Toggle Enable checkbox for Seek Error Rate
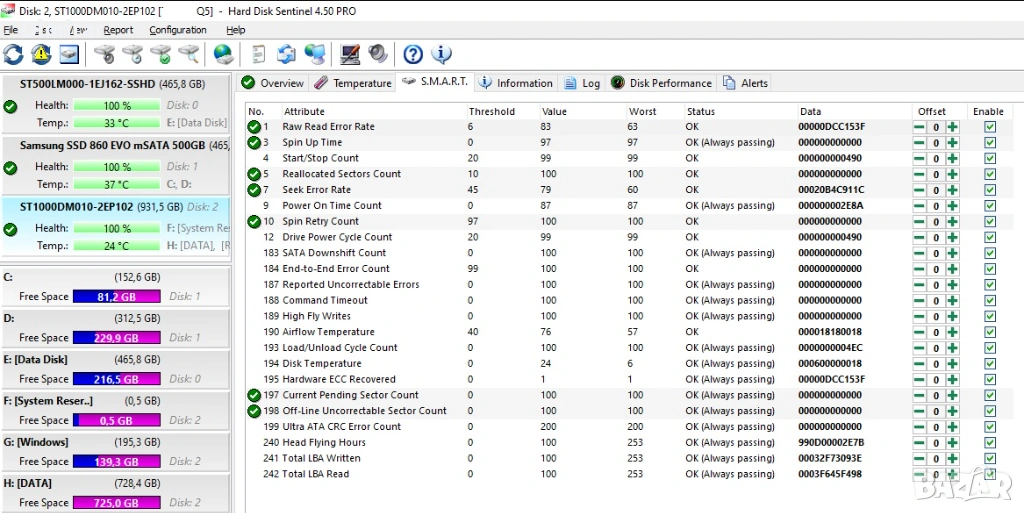Viewport: 1024px width, 513px height. 990,190
